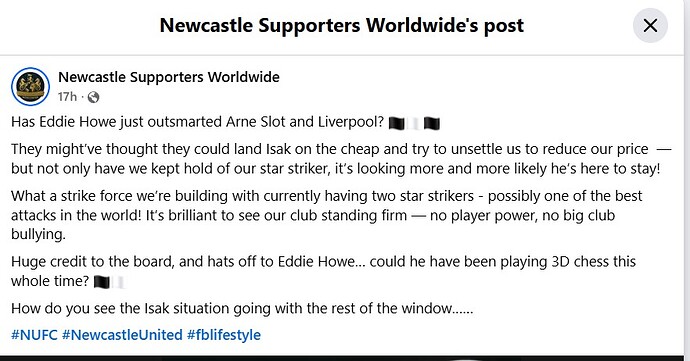The height and width of the screenshot is (361, 690).
Task: Click the word "bullying." in the post
Action: coord(38,235)
